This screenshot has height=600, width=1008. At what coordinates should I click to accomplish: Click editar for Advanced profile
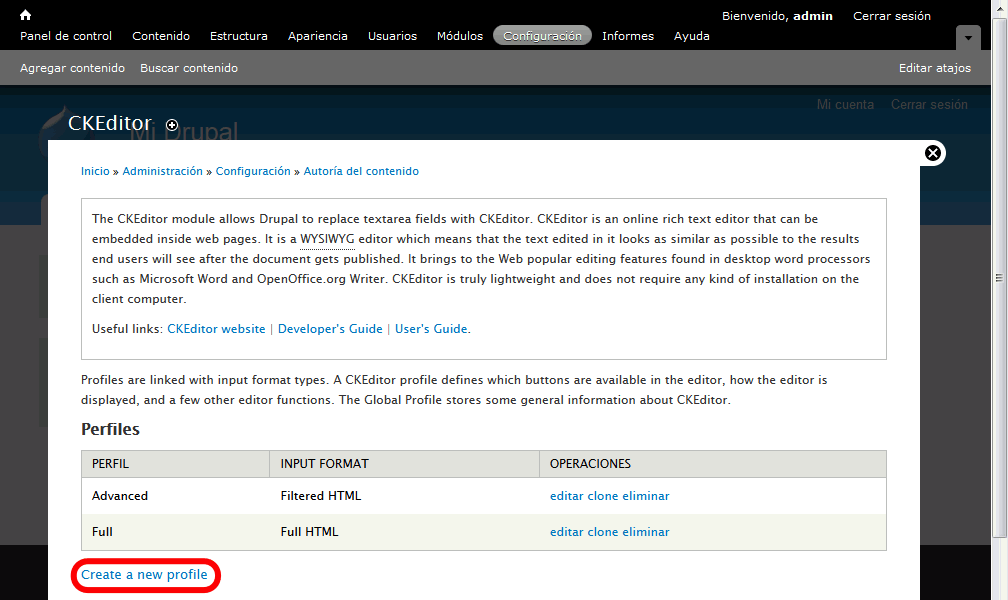566,496
